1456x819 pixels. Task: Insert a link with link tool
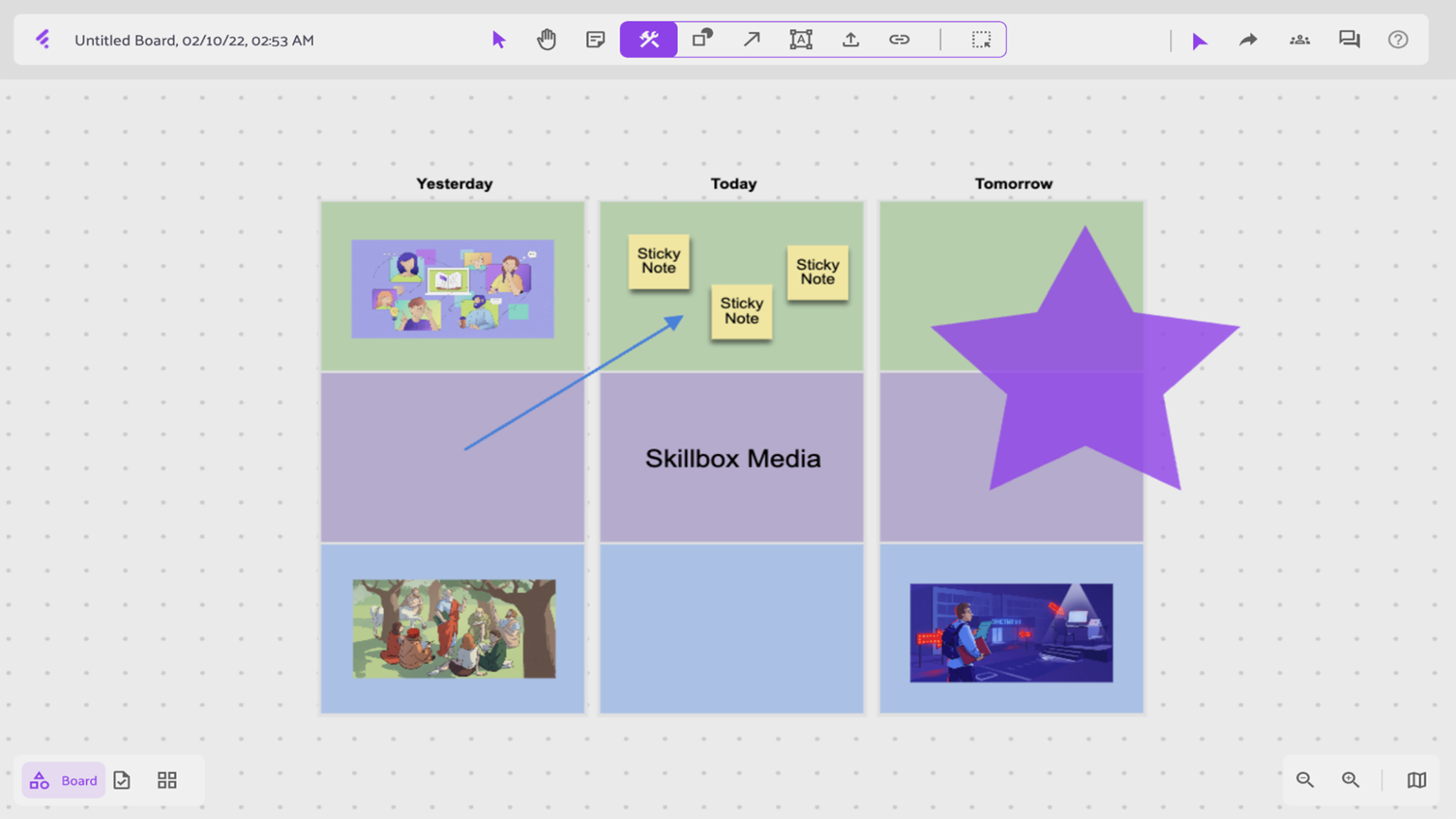pyautogui.click(x=899, y=40)
